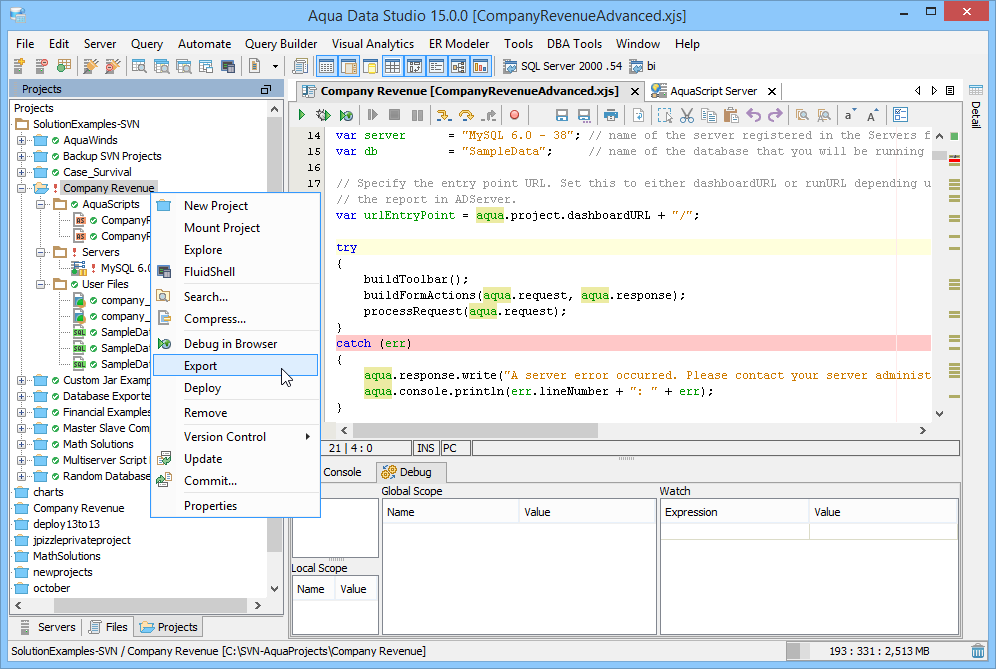
Task: Collapse the Company Revenue project node
Action: pyautogui.click(x=21, y=188)
